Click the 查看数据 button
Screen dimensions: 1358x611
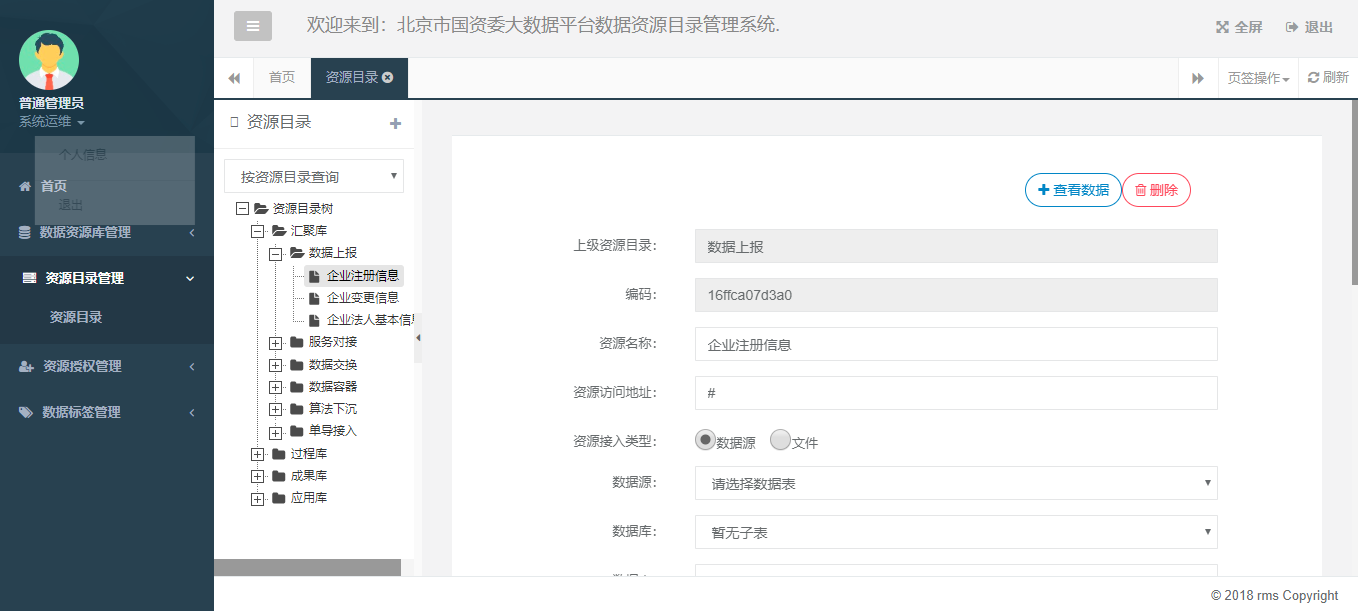point(1073,190)
